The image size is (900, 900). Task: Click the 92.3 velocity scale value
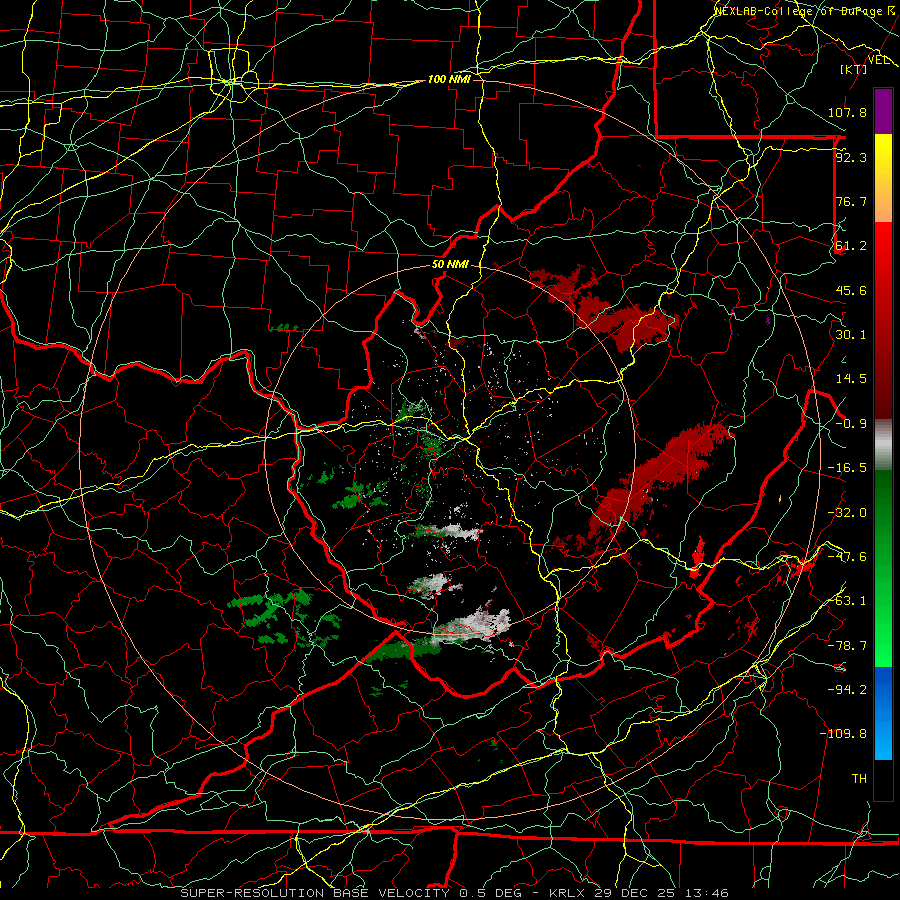pyautogui.click(x=851, y=157)
